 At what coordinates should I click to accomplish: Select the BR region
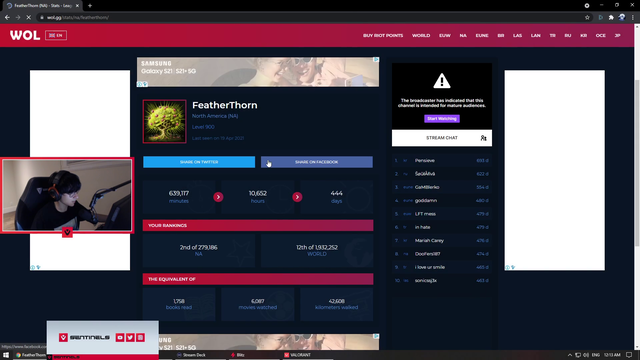pyautogui.click(x=501, y=36)
